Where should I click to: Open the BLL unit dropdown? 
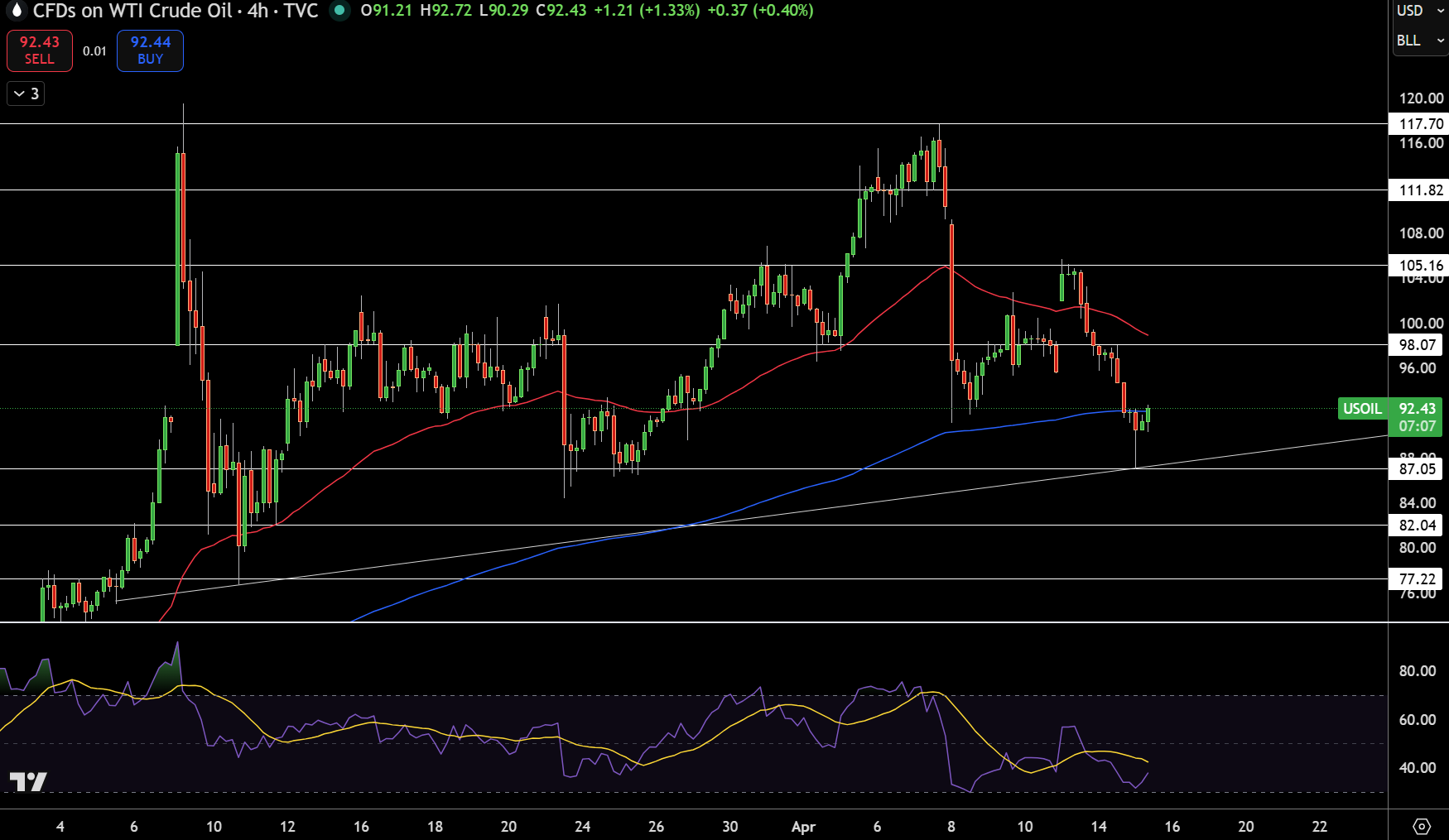(1419, 41)
